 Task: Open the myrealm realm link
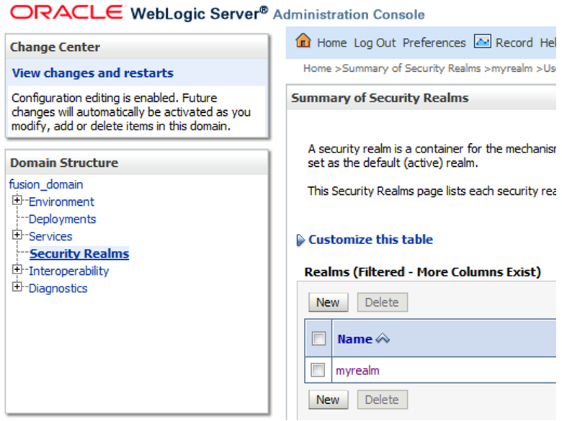click(x=357, y=370)
